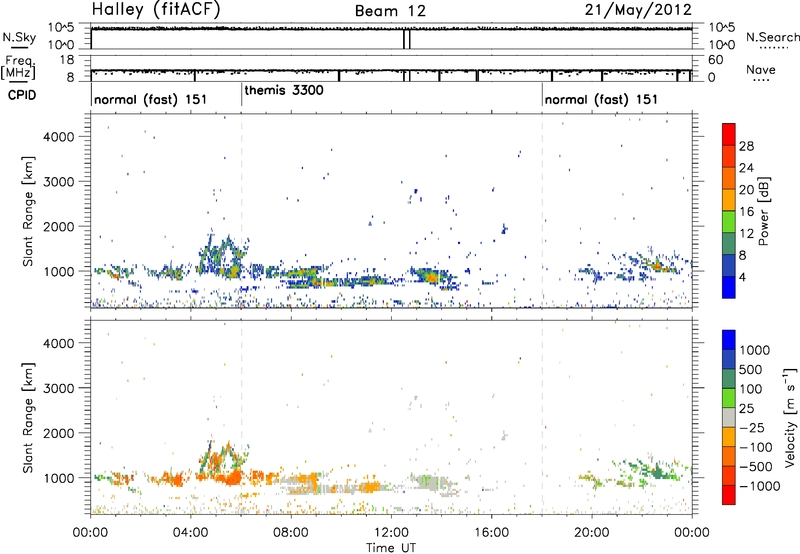800x554 pixels.
Task: Click the N.Search legend label
Action: (772, 37)
